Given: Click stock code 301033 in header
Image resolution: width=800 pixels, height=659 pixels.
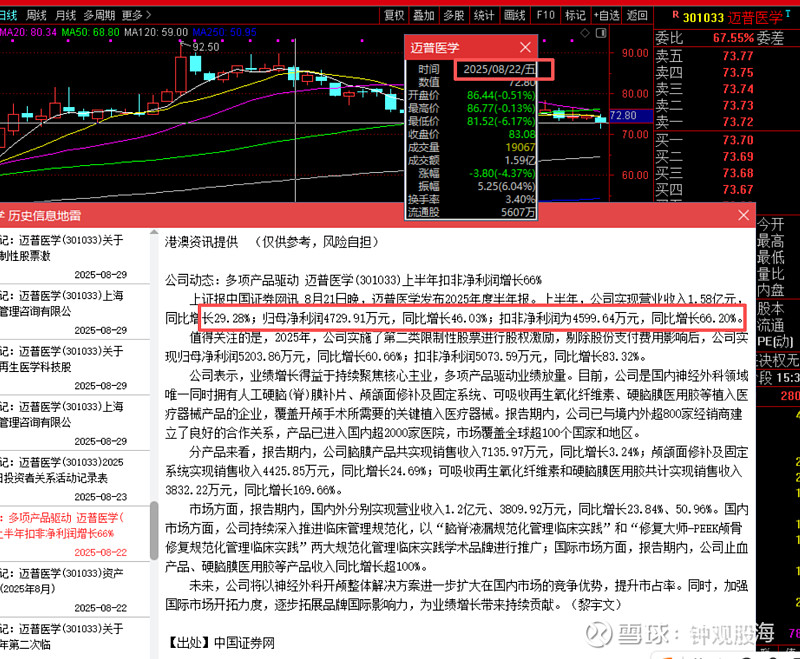Looking at the screenshot, I should [x=703, y=18].
